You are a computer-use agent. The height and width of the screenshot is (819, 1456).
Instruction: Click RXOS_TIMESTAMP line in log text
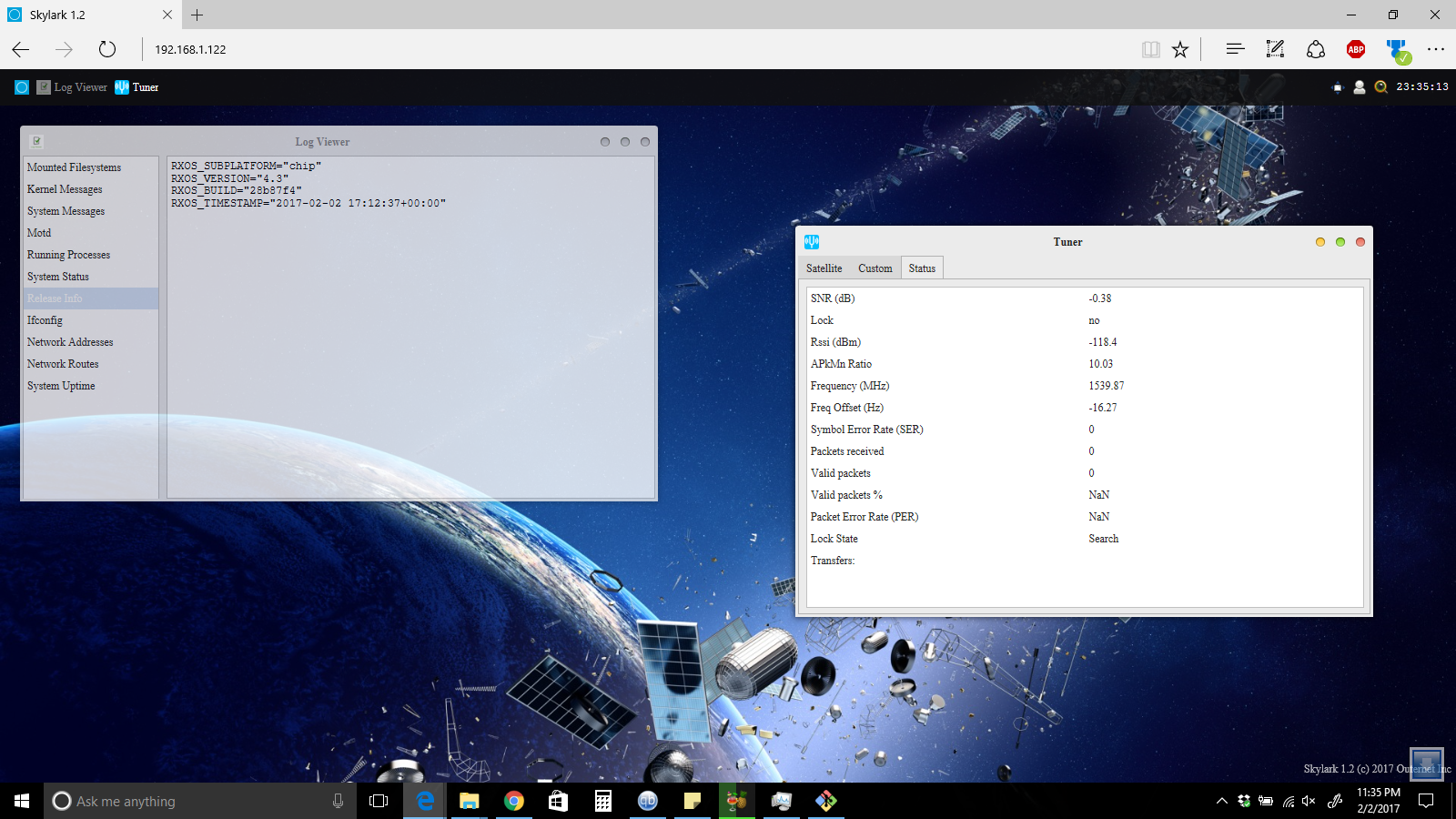(308, 203)
